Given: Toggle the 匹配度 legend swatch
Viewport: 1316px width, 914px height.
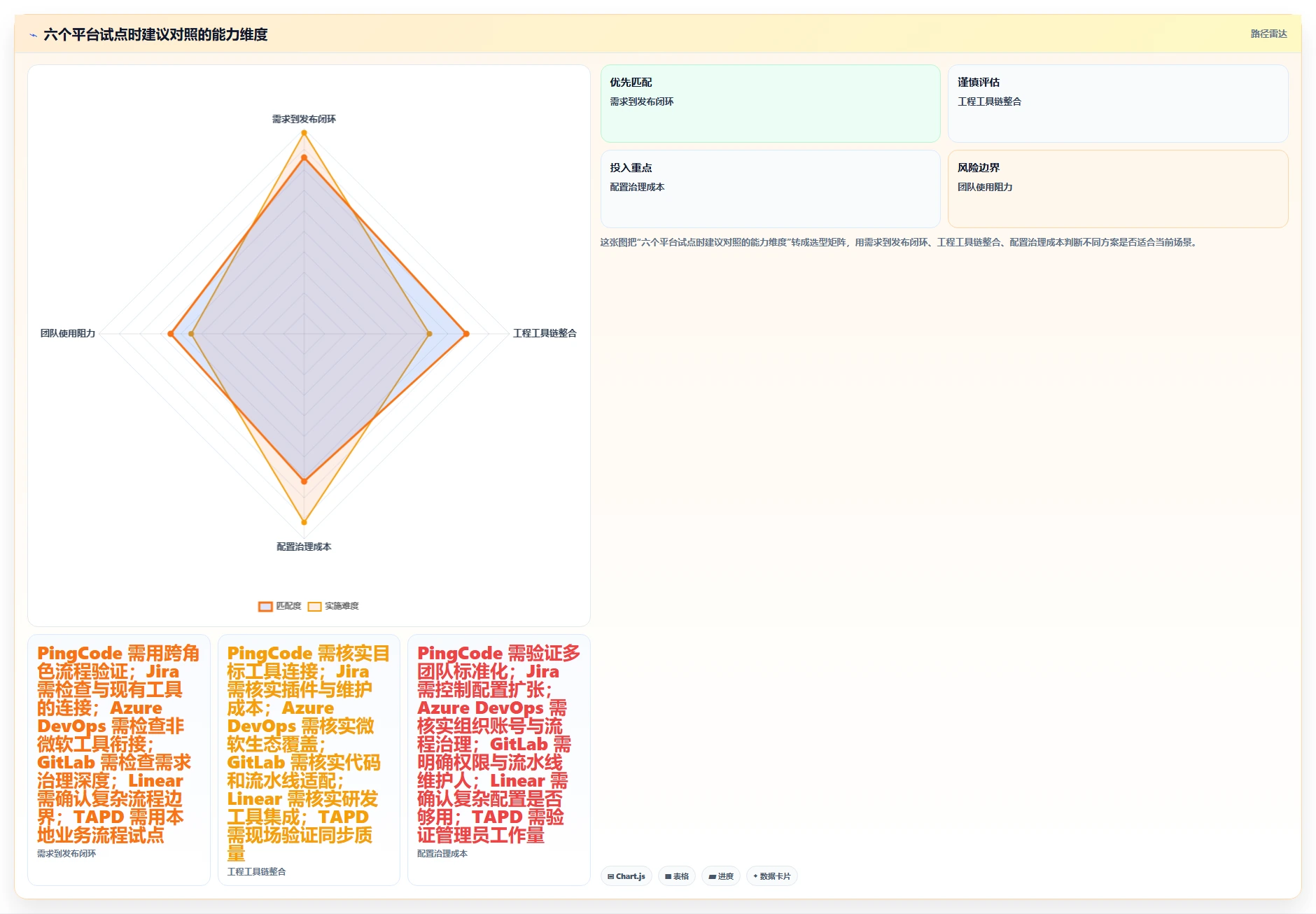Looking at the screenshot, I should tap(265, 606).
